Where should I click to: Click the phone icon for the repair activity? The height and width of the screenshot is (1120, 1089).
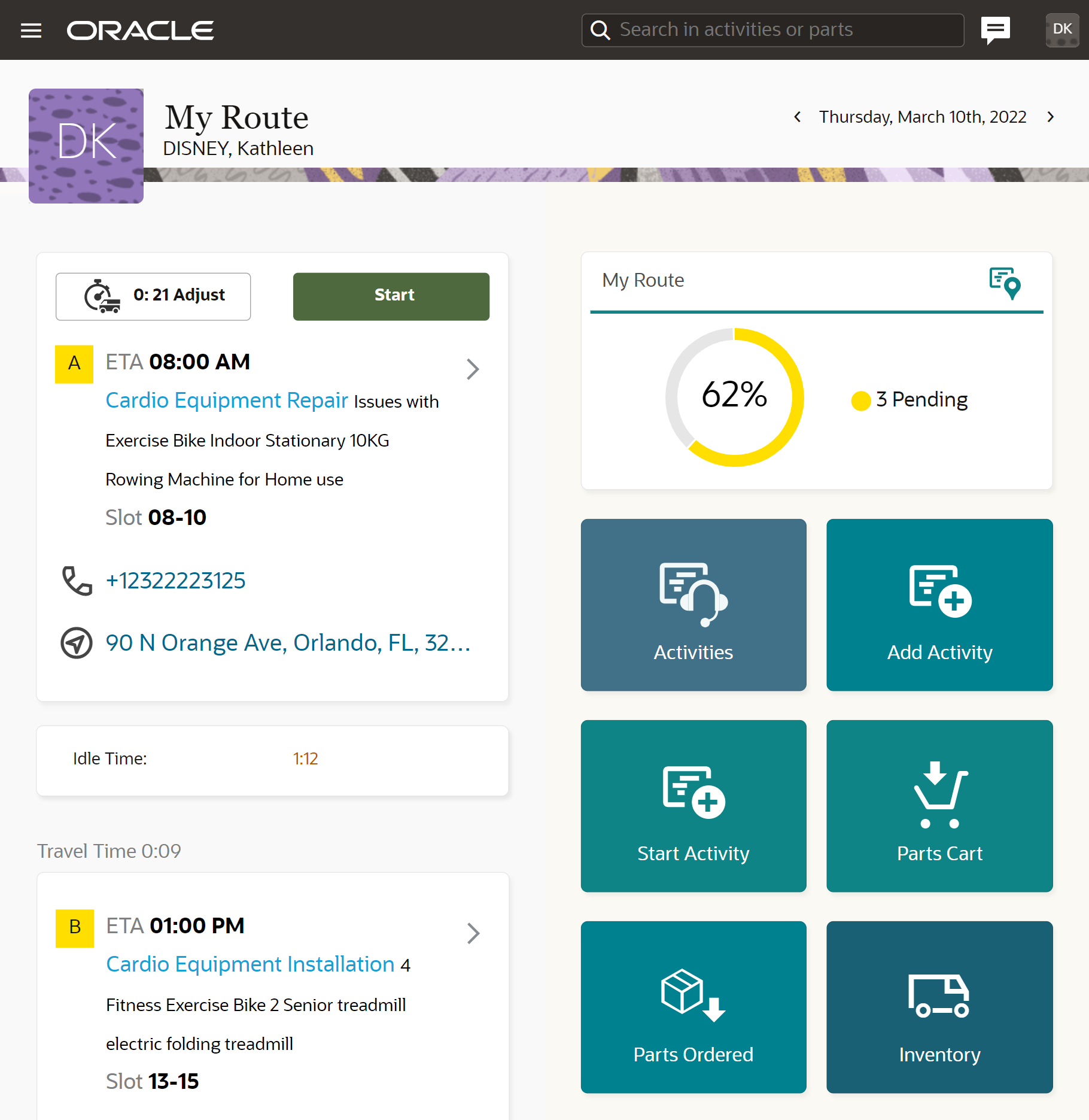coord(76,579)
